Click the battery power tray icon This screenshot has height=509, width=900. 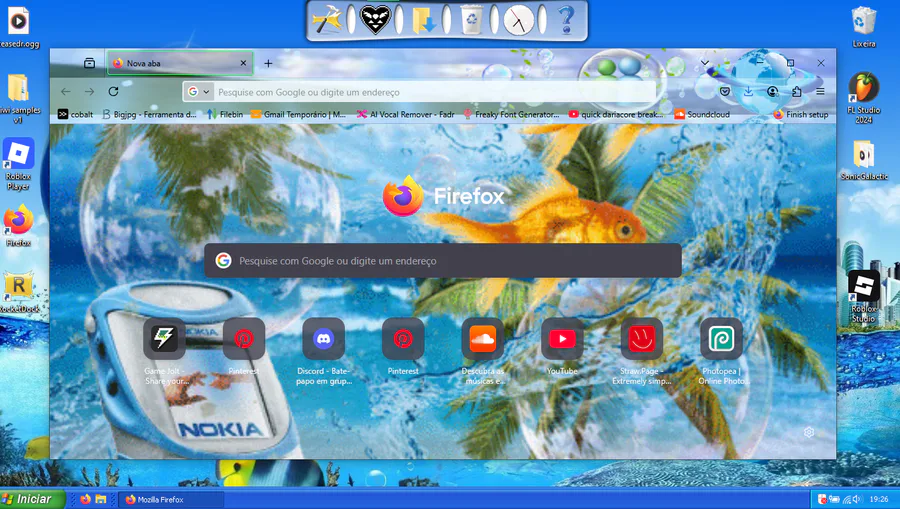[834, 500]
